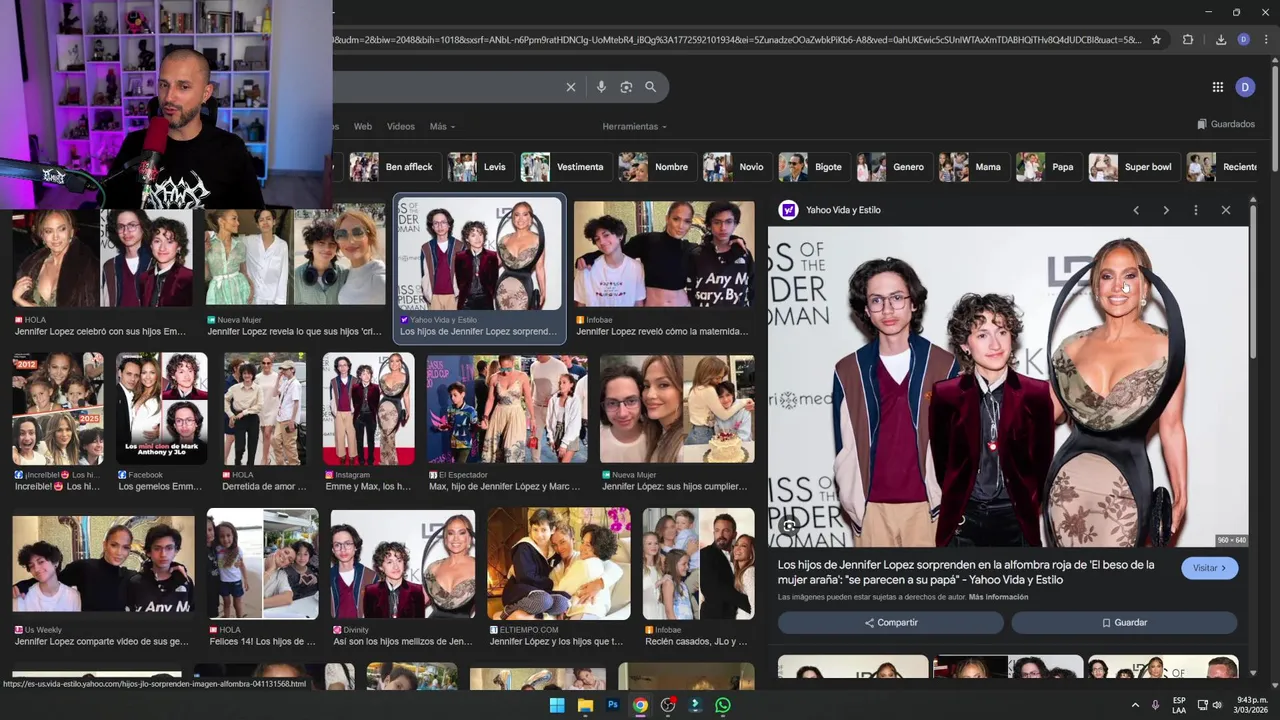Open File Explorer from taskbar
This screenshot has height=720, width=1280.
(585, 705)
